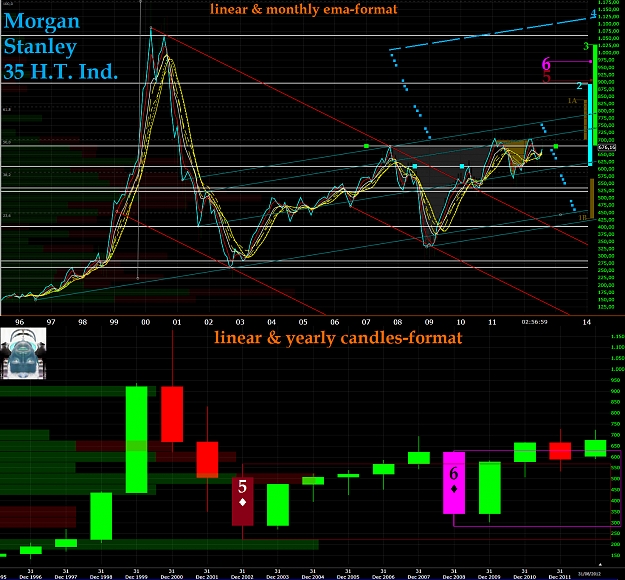Click the 14 year label on time axis

point(587,322)
